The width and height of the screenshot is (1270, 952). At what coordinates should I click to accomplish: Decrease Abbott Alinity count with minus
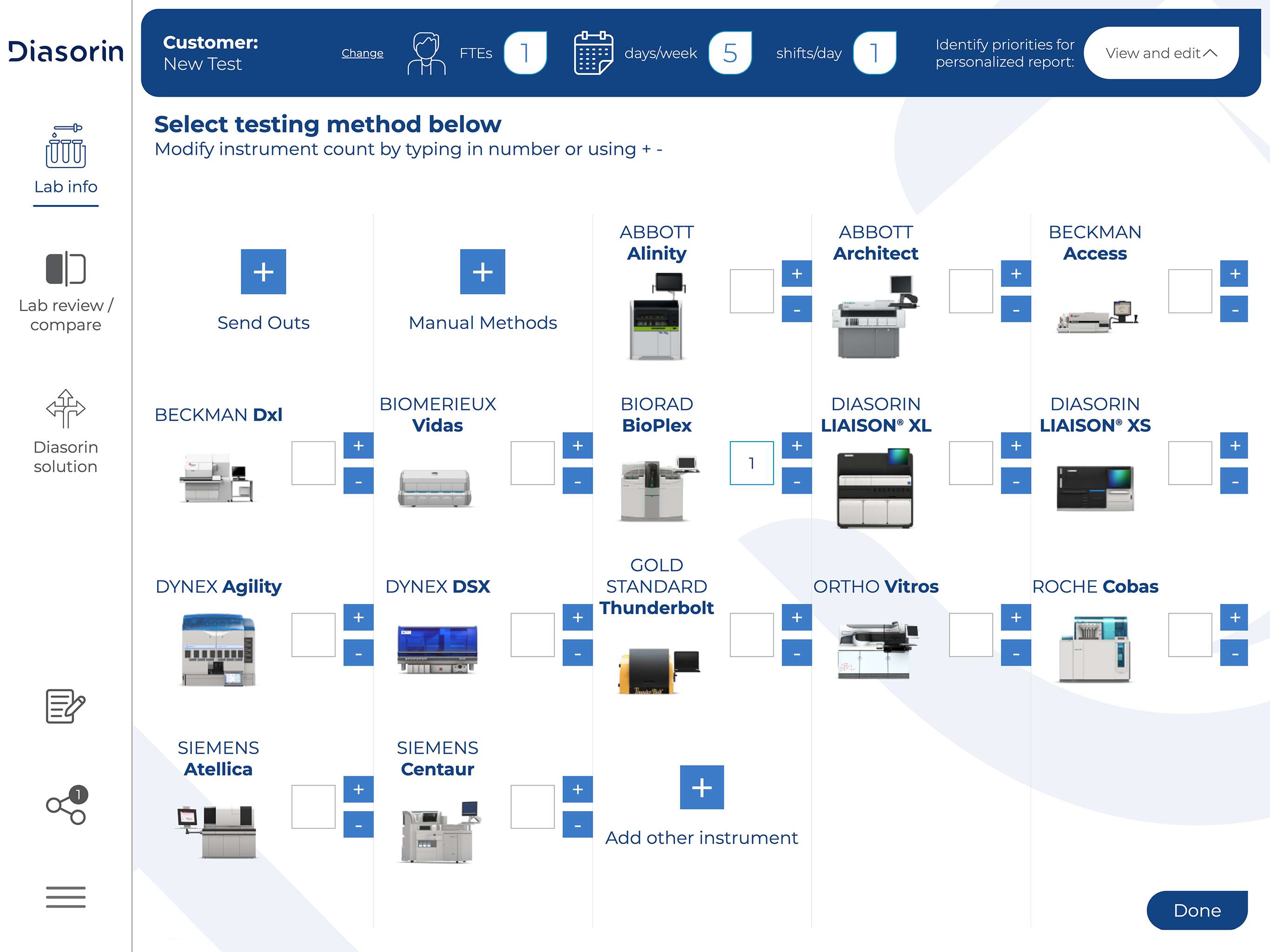(797, 309)
